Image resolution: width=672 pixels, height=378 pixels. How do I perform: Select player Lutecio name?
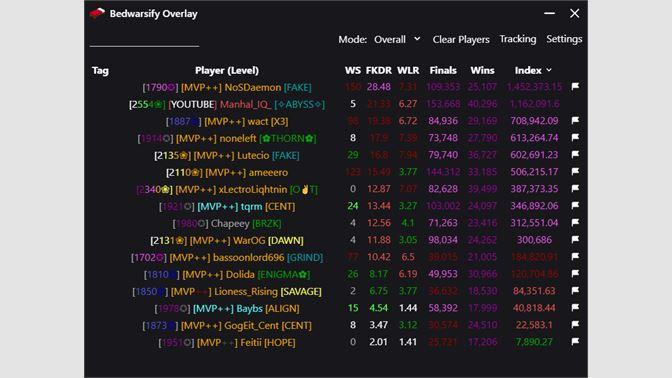[x=253, y=155]
